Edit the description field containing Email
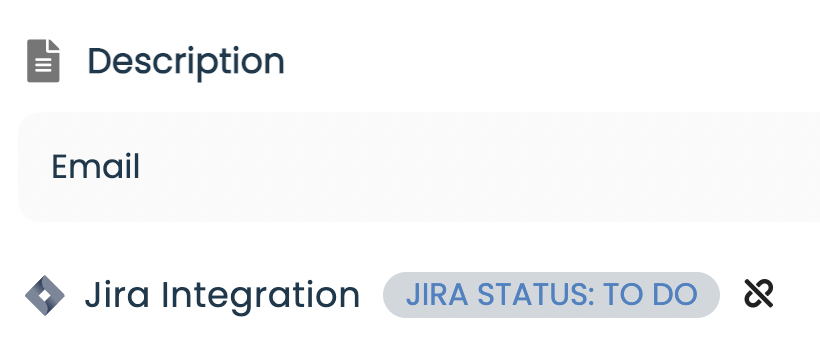 (419, 167)
